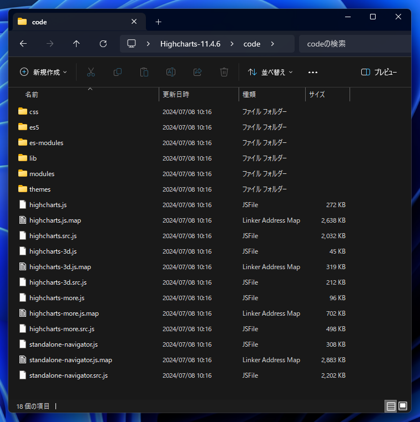This screenshot has width=420, height=422.
Task: Select the themes folder icon
Action: [23, 189]
